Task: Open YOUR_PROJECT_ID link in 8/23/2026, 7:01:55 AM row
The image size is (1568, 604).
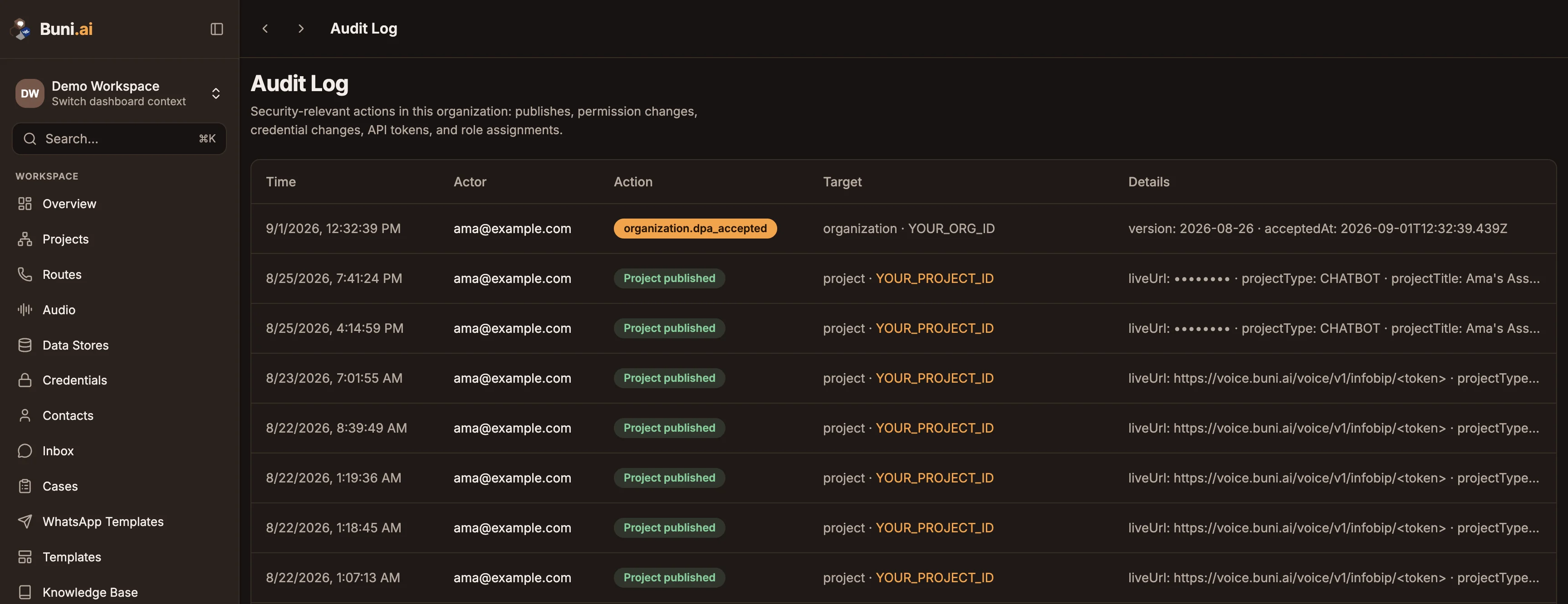Action: [x=934, y=378]
